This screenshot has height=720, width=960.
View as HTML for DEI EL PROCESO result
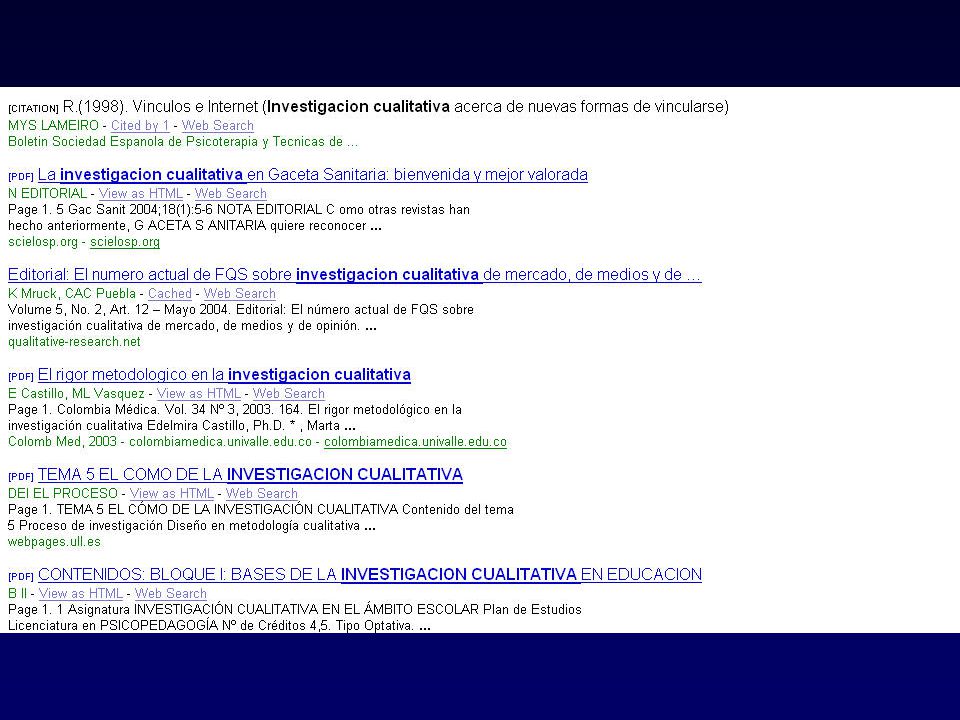171,493
